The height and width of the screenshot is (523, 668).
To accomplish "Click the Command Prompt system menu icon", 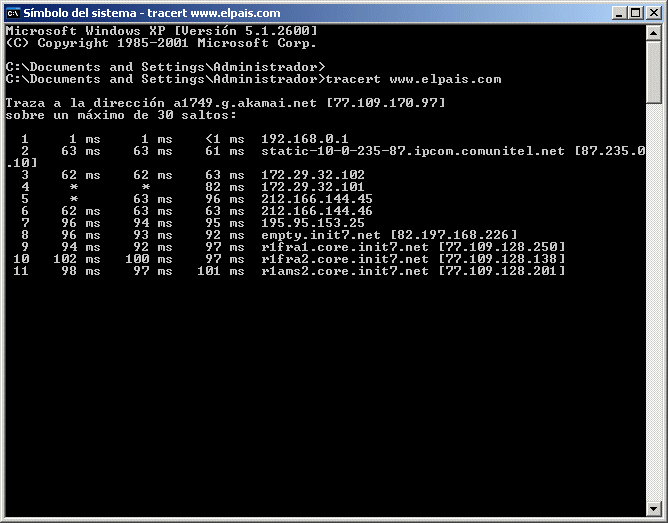I will tap(13, 12).
